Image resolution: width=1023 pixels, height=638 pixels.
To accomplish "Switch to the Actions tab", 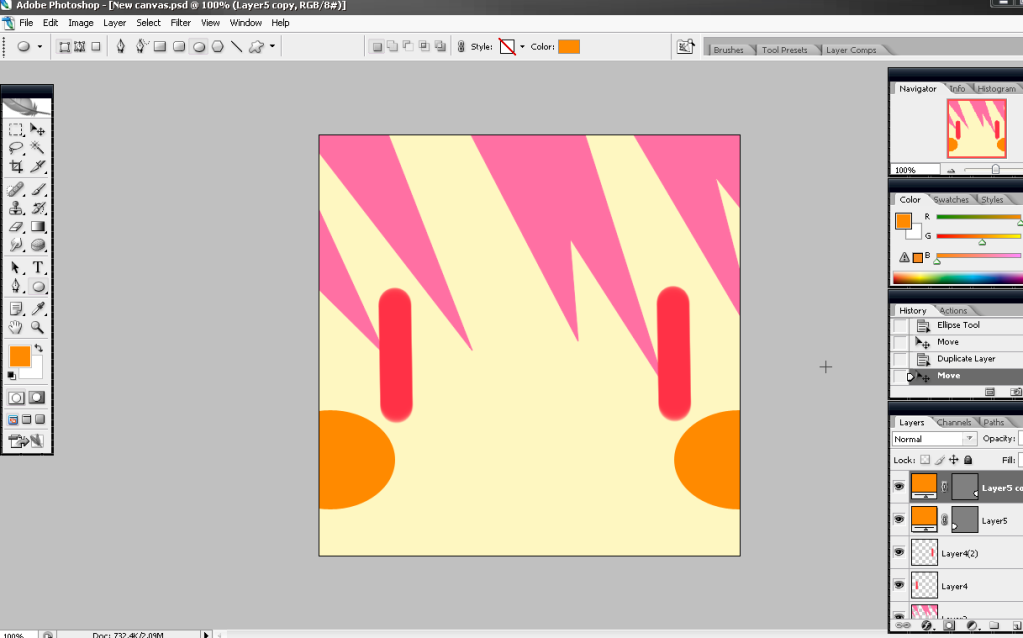I will pos(953,311).
